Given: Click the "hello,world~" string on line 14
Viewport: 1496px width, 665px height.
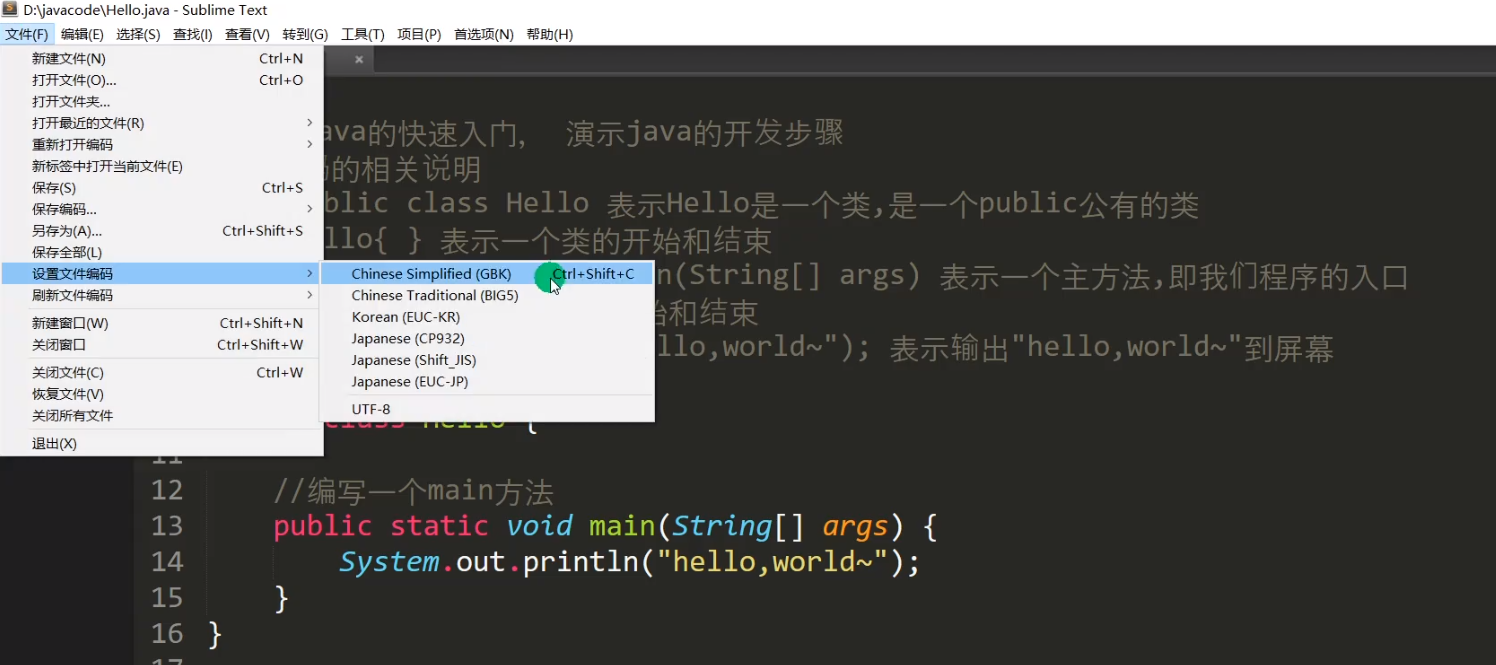Looking at the screenshot, I should click(x=771, y=562).
